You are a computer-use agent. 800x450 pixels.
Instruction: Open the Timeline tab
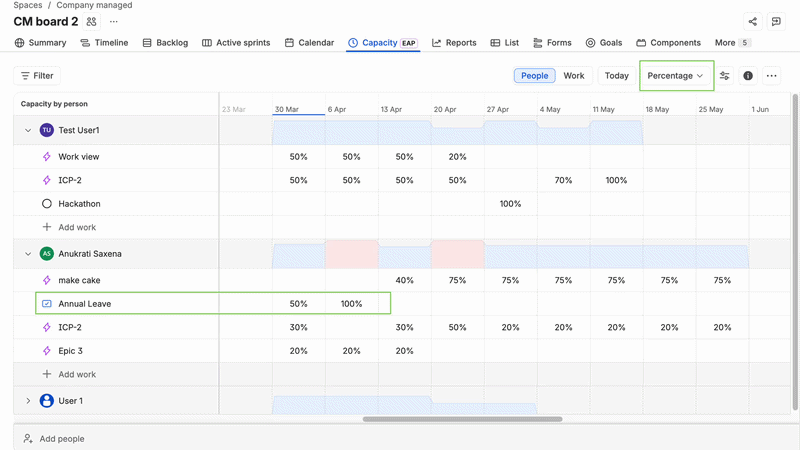pyautogui.click(x=104, y=43)
